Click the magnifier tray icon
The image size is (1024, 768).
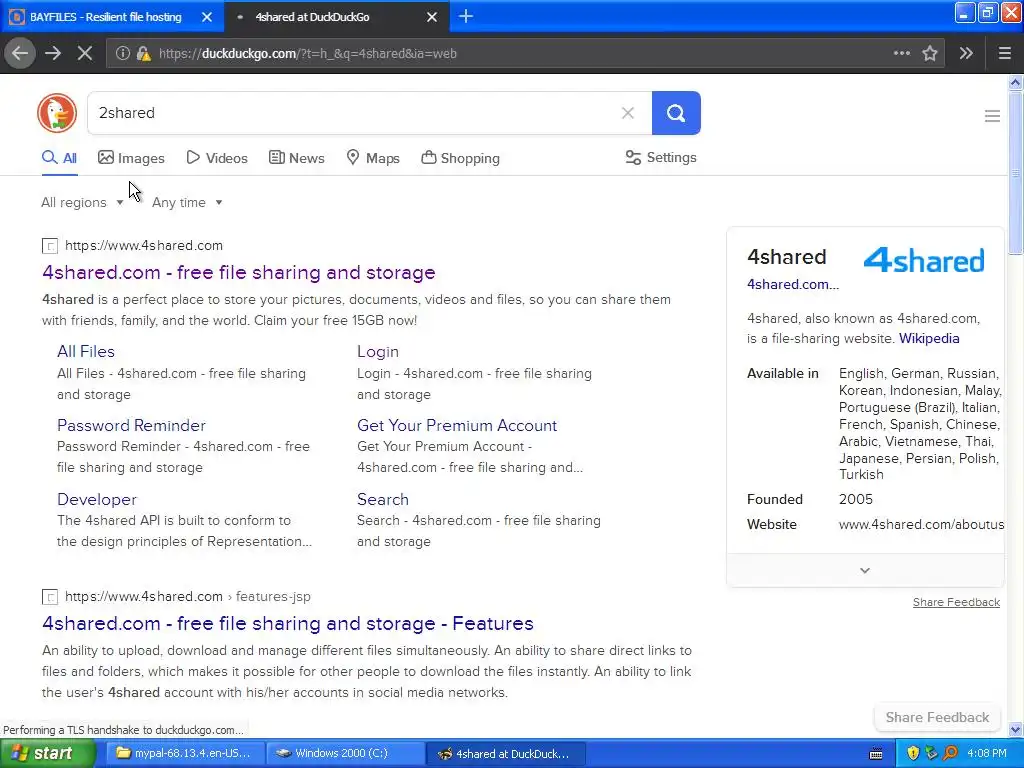click(x=950, y=754)
